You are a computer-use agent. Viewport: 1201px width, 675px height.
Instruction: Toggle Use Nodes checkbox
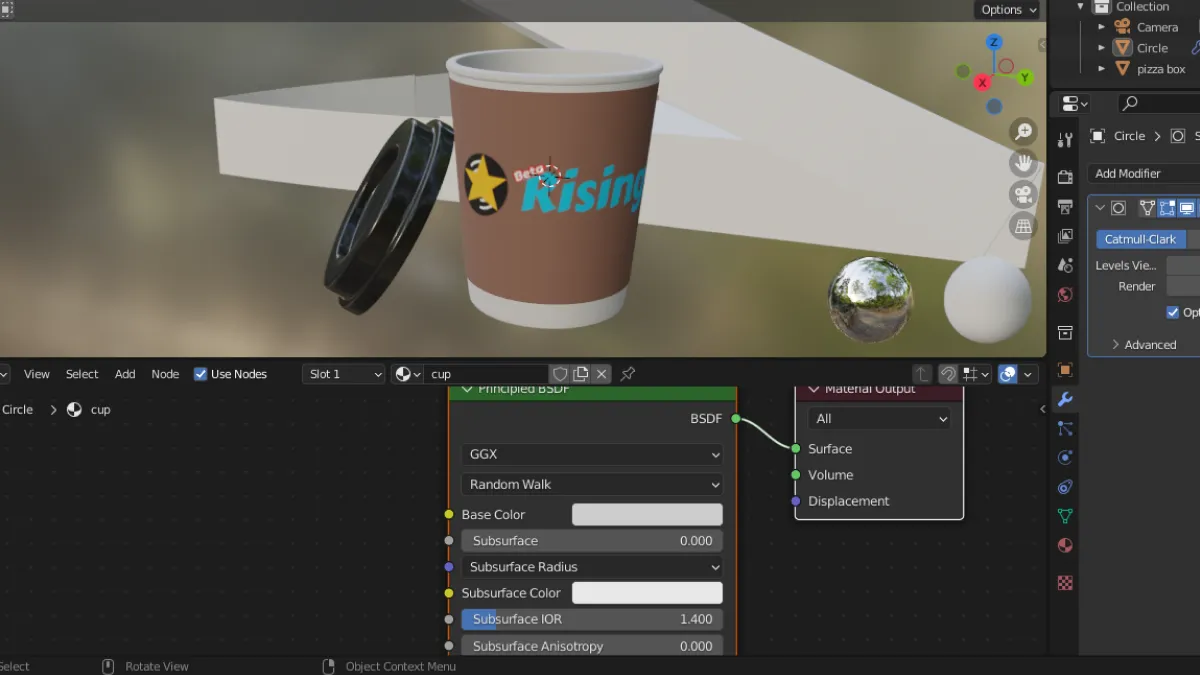tap(200, 374)
